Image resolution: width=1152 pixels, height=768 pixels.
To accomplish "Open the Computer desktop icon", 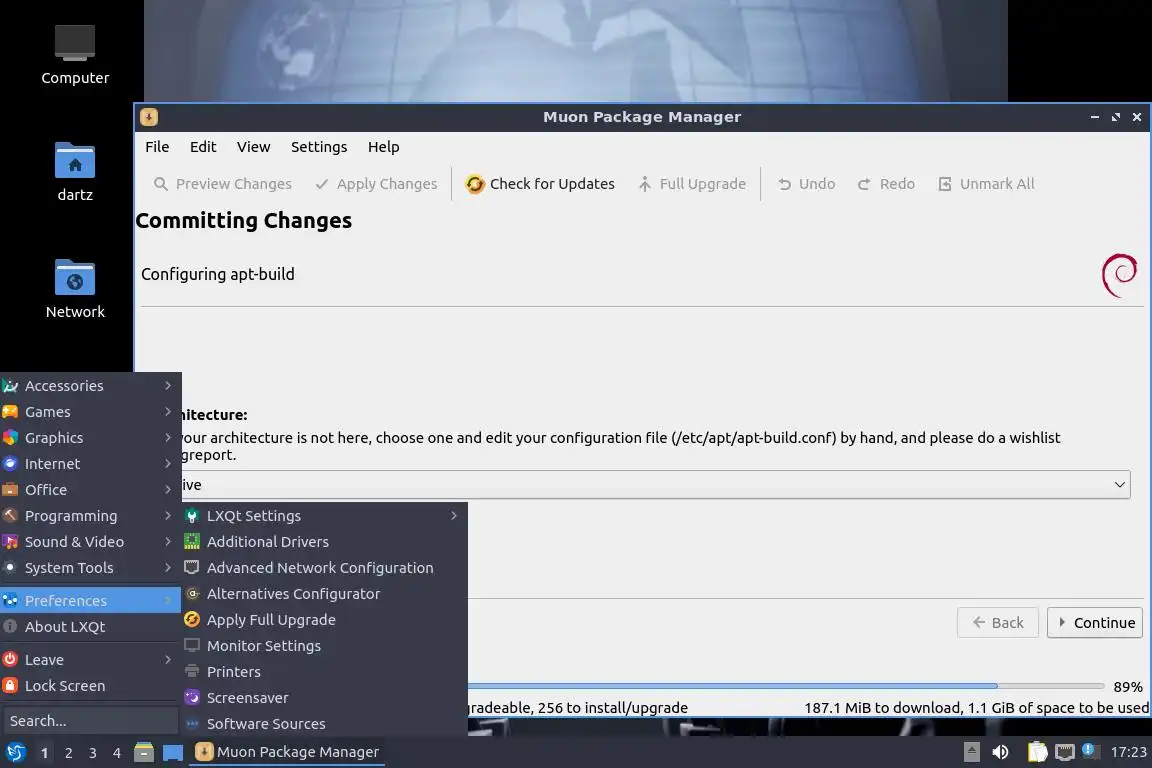I will coord(74,55).
